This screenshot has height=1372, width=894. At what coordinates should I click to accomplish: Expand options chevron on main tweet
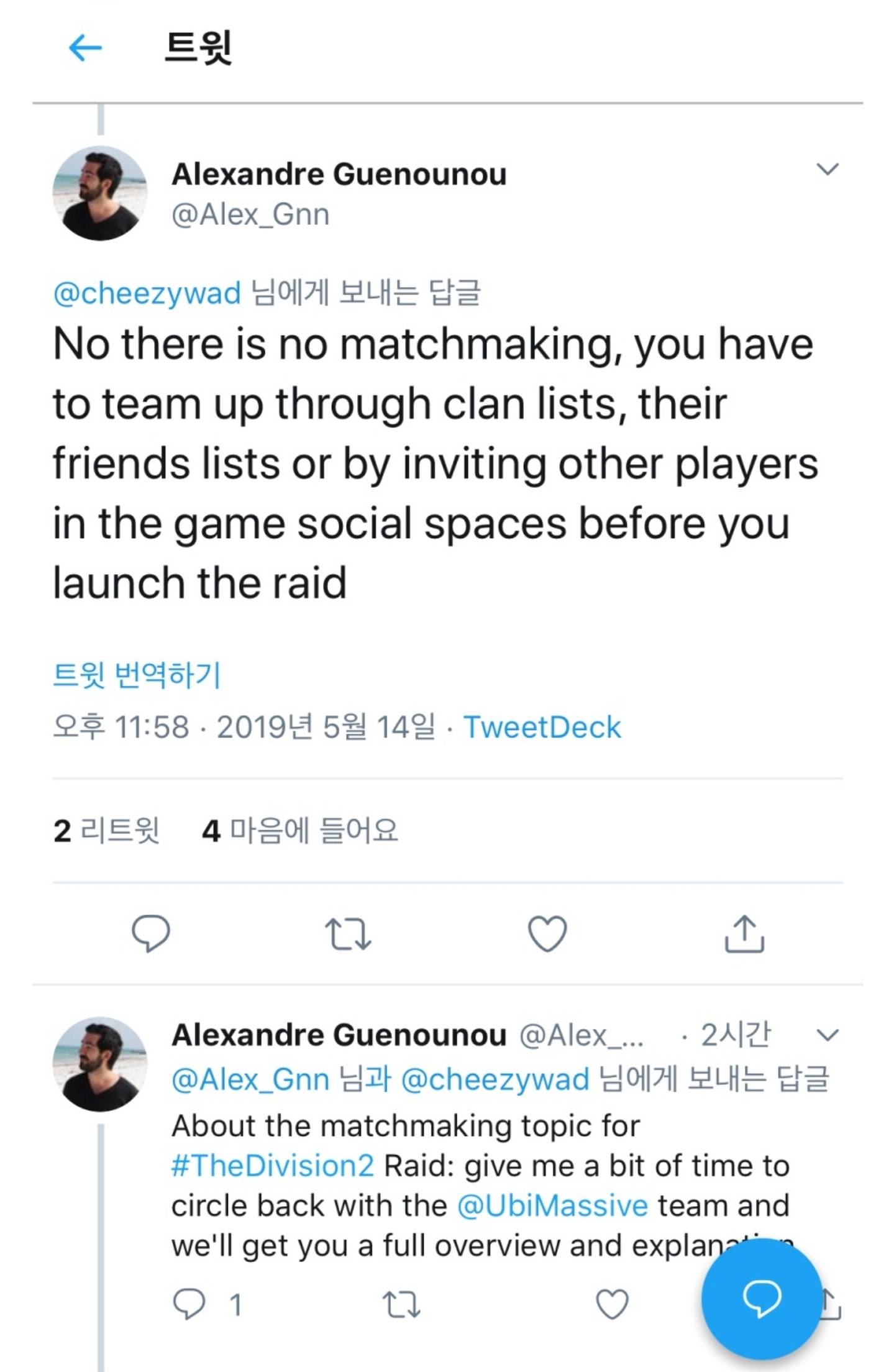pos(827,169)
